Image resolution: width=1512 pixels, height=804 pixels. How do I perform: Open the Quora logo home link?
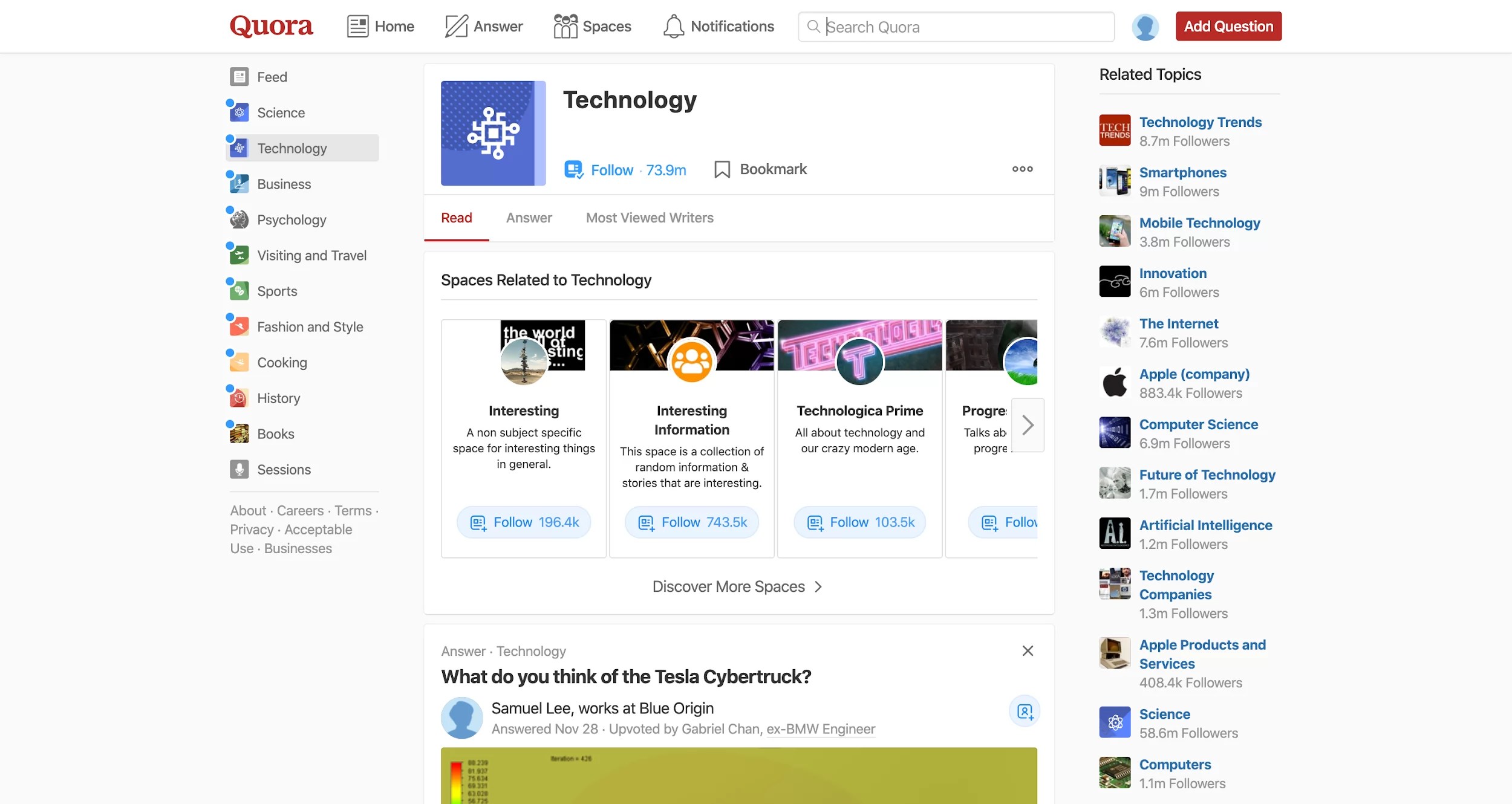[x=271, y=26]
